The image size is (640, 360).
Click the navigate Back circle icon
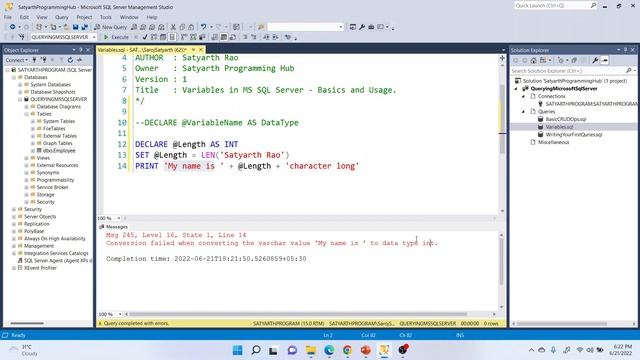click(13, 27)
